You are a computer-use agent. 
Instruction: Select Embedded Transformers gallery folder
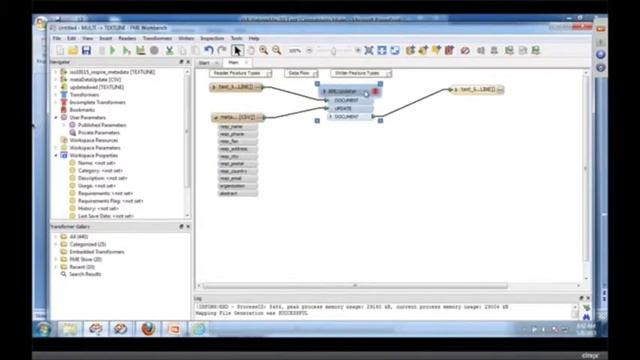[x=97, y=252]
